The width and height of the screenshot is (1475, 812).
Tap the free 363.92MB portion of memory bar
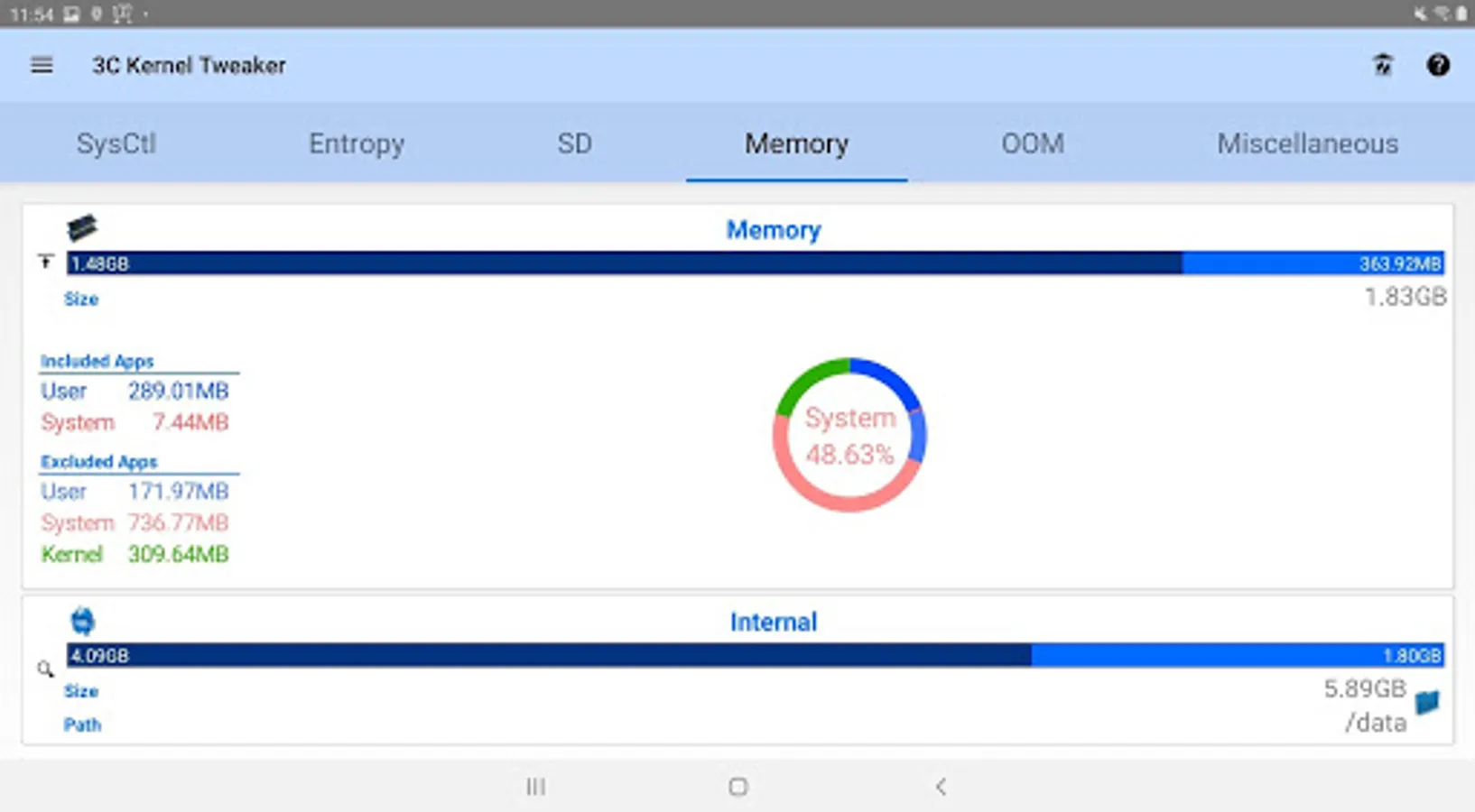(1313, 263)
